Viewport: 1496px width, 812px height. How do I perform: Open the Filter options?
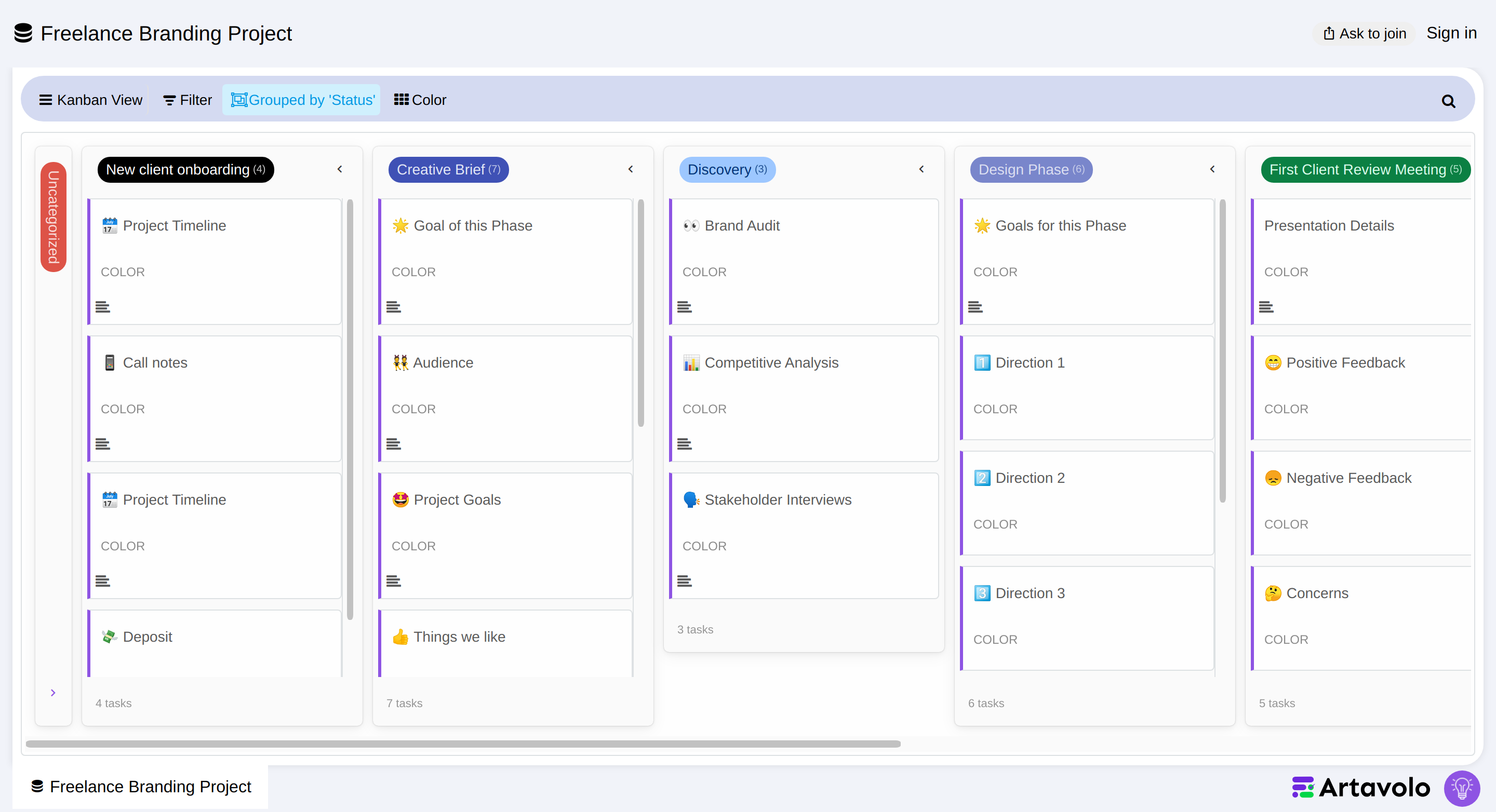(188, 100)
